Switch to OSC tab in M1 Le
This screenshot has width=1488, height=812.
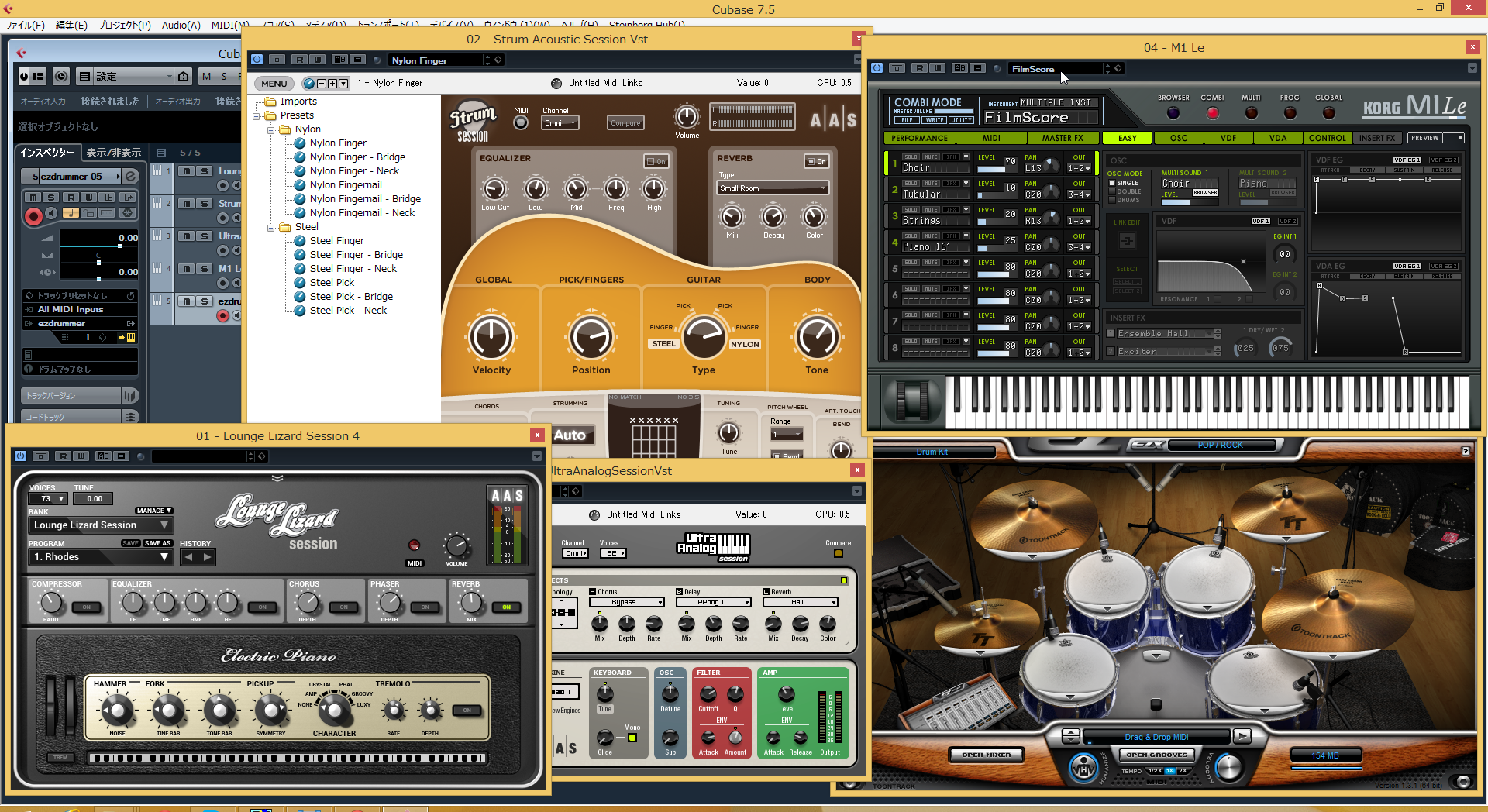(x=1178, y=138)
